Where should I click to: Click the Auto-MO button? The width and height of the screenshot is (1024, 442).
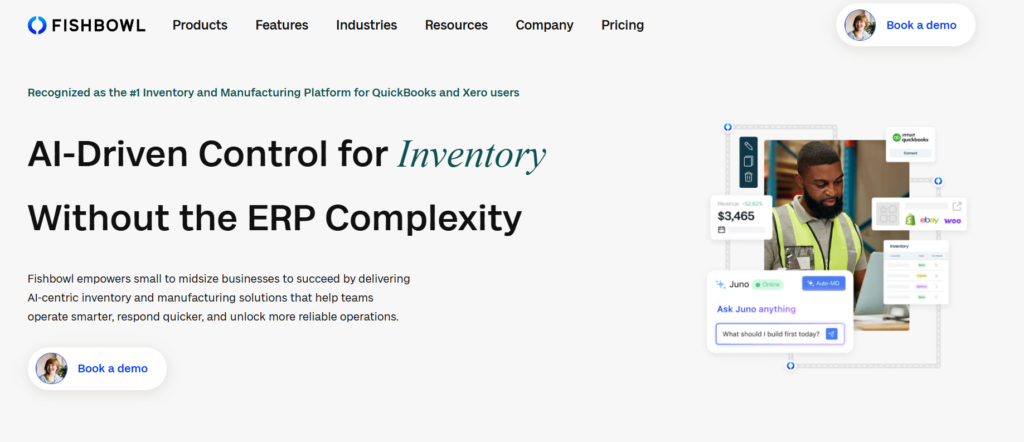(824, 284)
